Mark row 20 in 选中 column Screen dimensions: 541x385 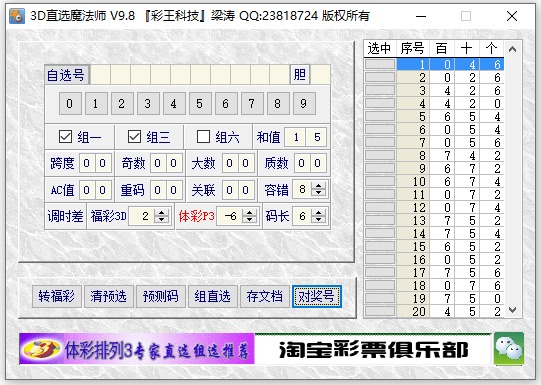(380, 311)
